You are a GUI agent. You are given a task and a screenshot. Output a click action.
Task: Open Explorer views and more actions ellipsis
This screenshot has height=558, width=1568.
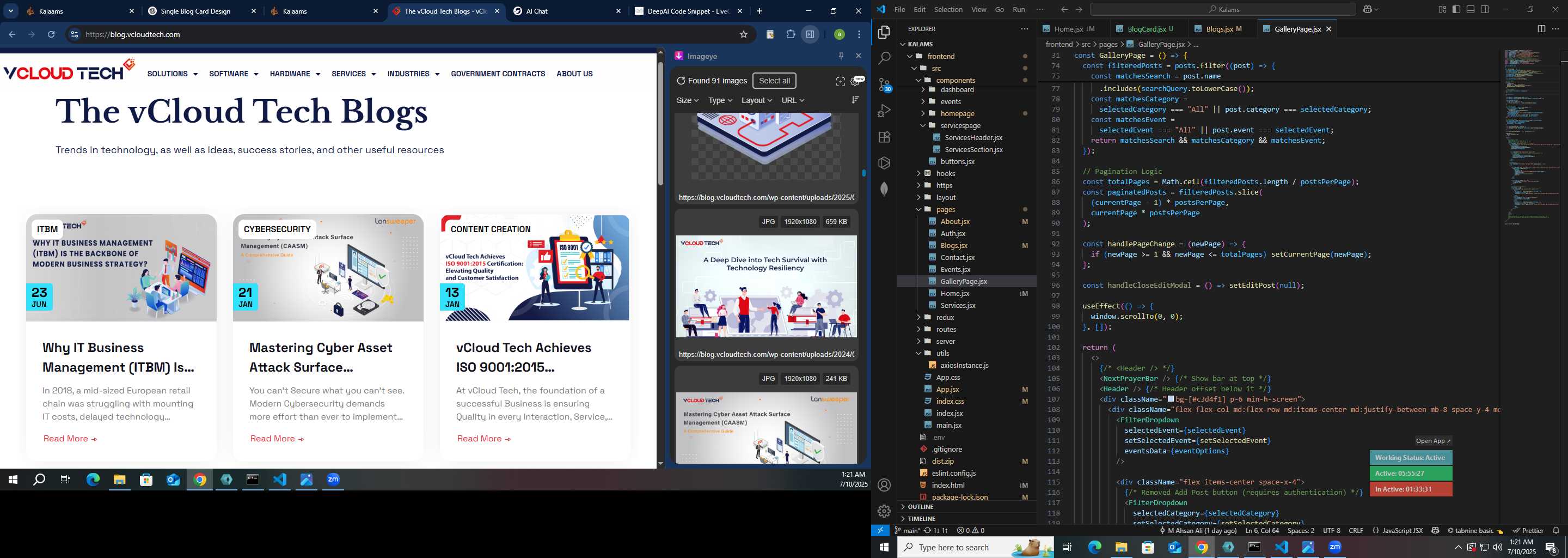click(1025, 29)
